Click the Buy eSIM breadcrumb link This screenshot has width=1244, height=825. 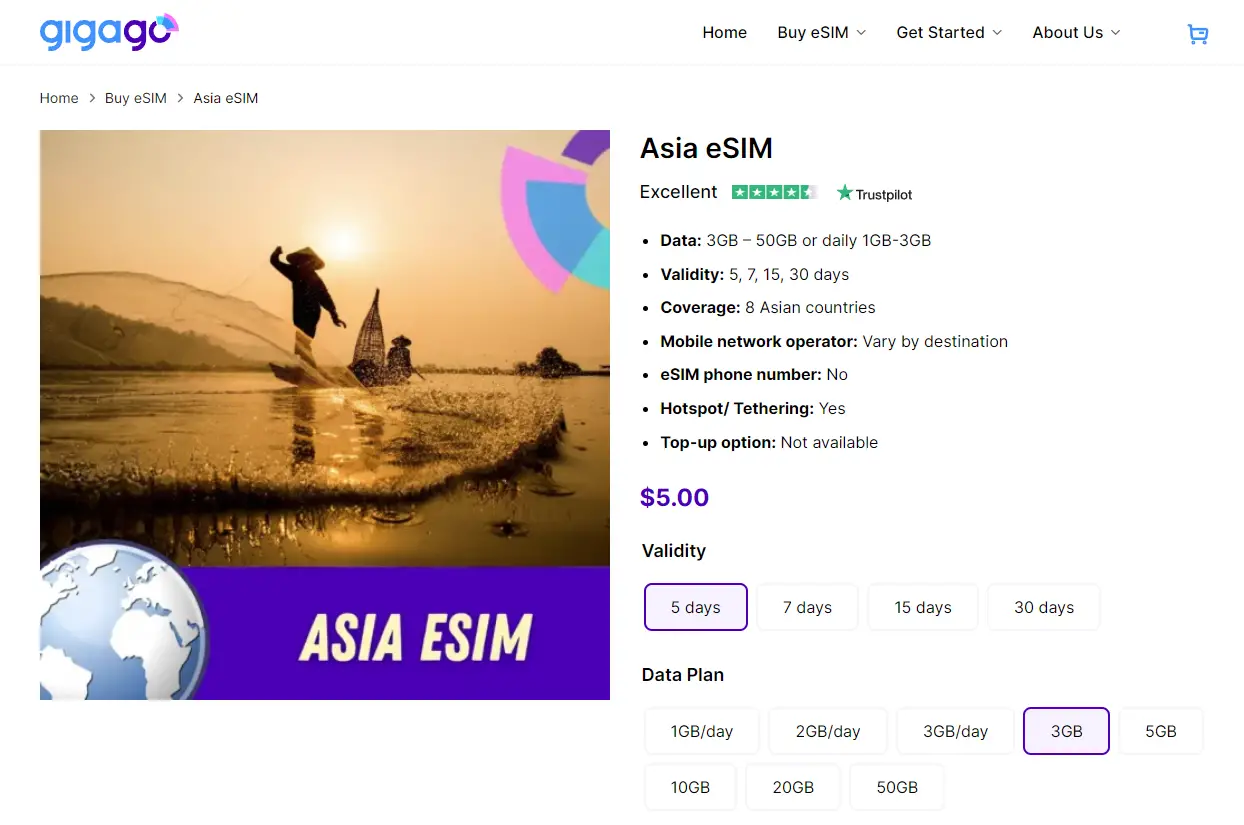[136, 98]
